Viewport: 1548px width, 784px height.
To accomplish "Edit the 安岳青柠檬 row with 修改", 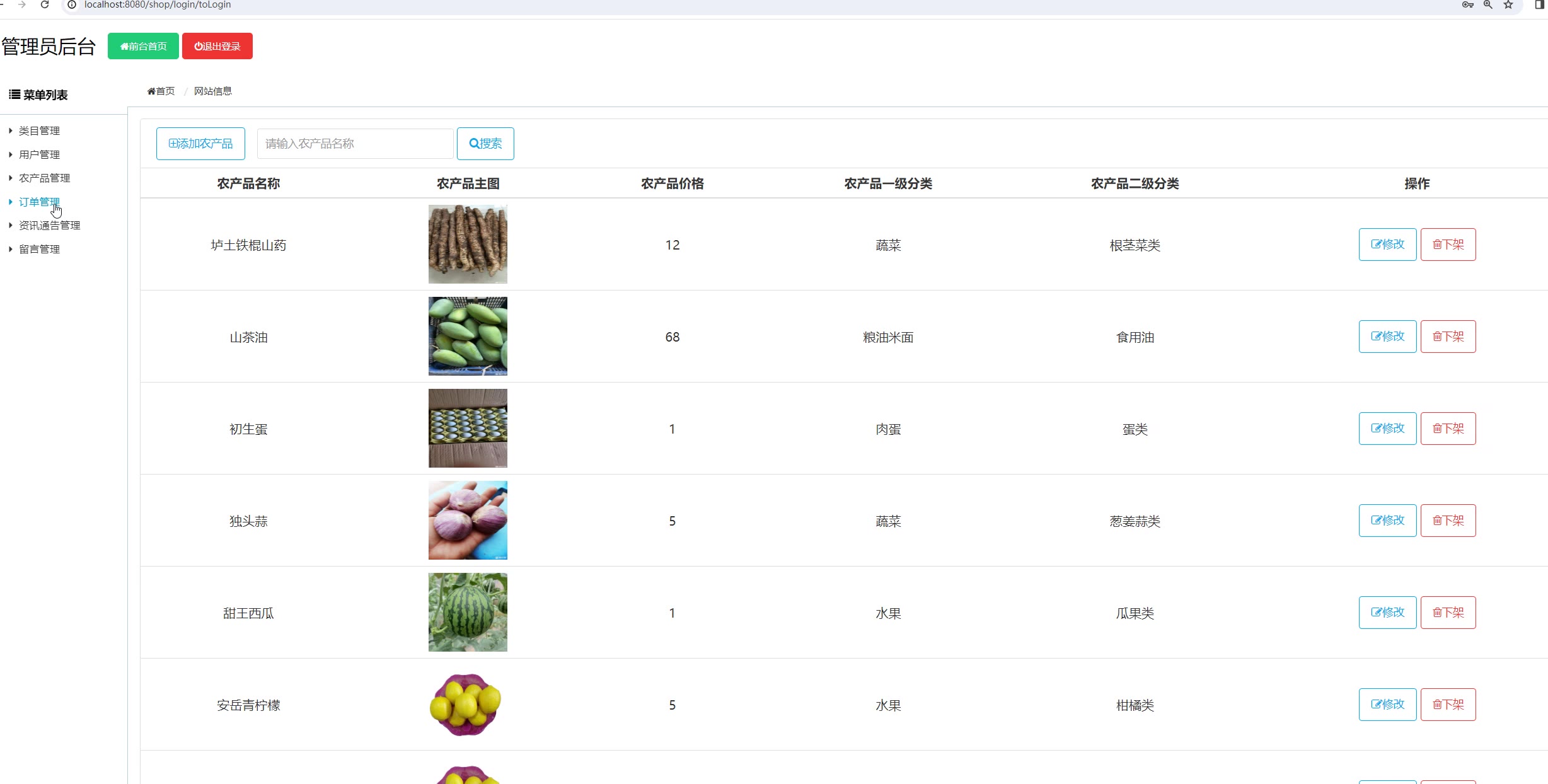I will (x=1387, y=705).
